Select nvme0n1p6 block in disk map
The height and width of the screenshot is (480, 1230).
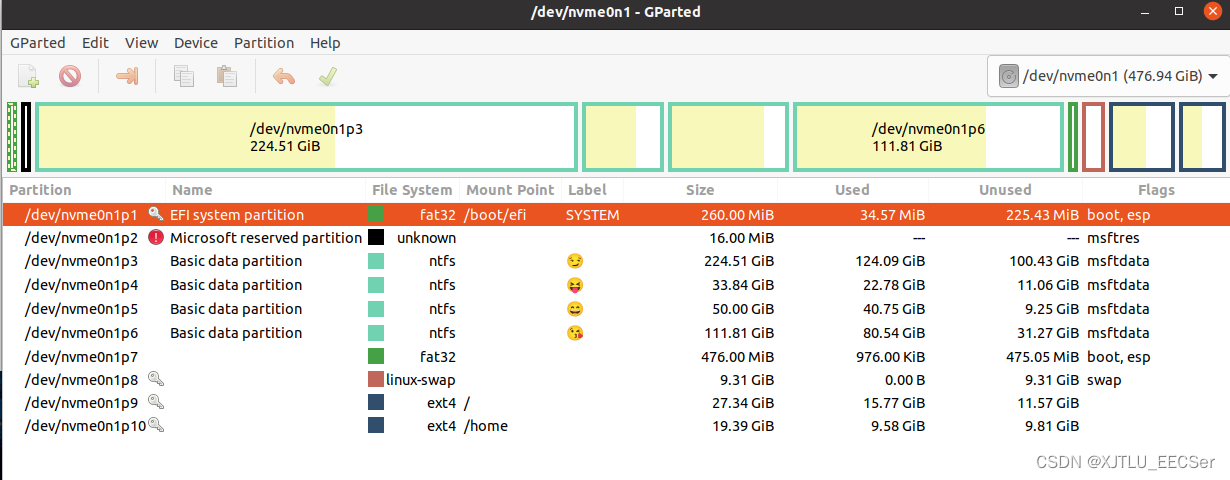928,137
